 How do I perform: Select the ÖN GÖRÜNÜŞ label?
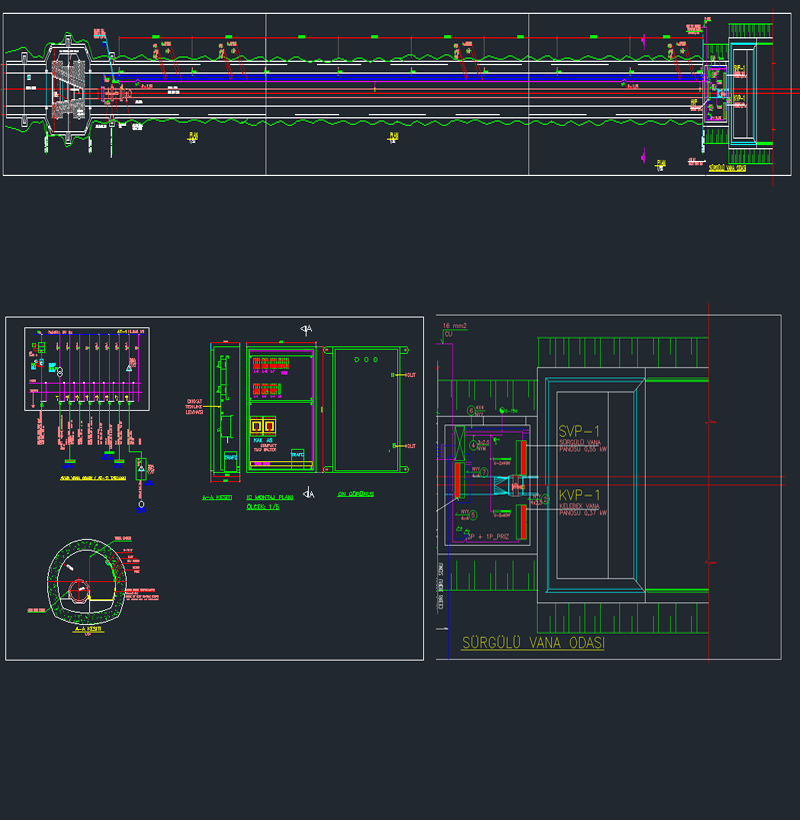point(354,494)
